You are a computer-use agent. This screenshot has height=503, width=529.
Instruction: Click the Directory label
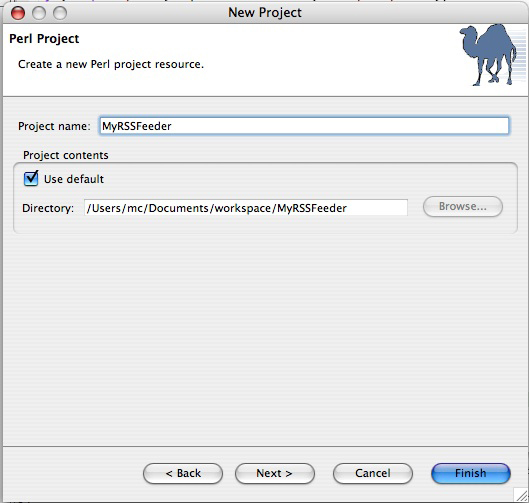(48, 208)
